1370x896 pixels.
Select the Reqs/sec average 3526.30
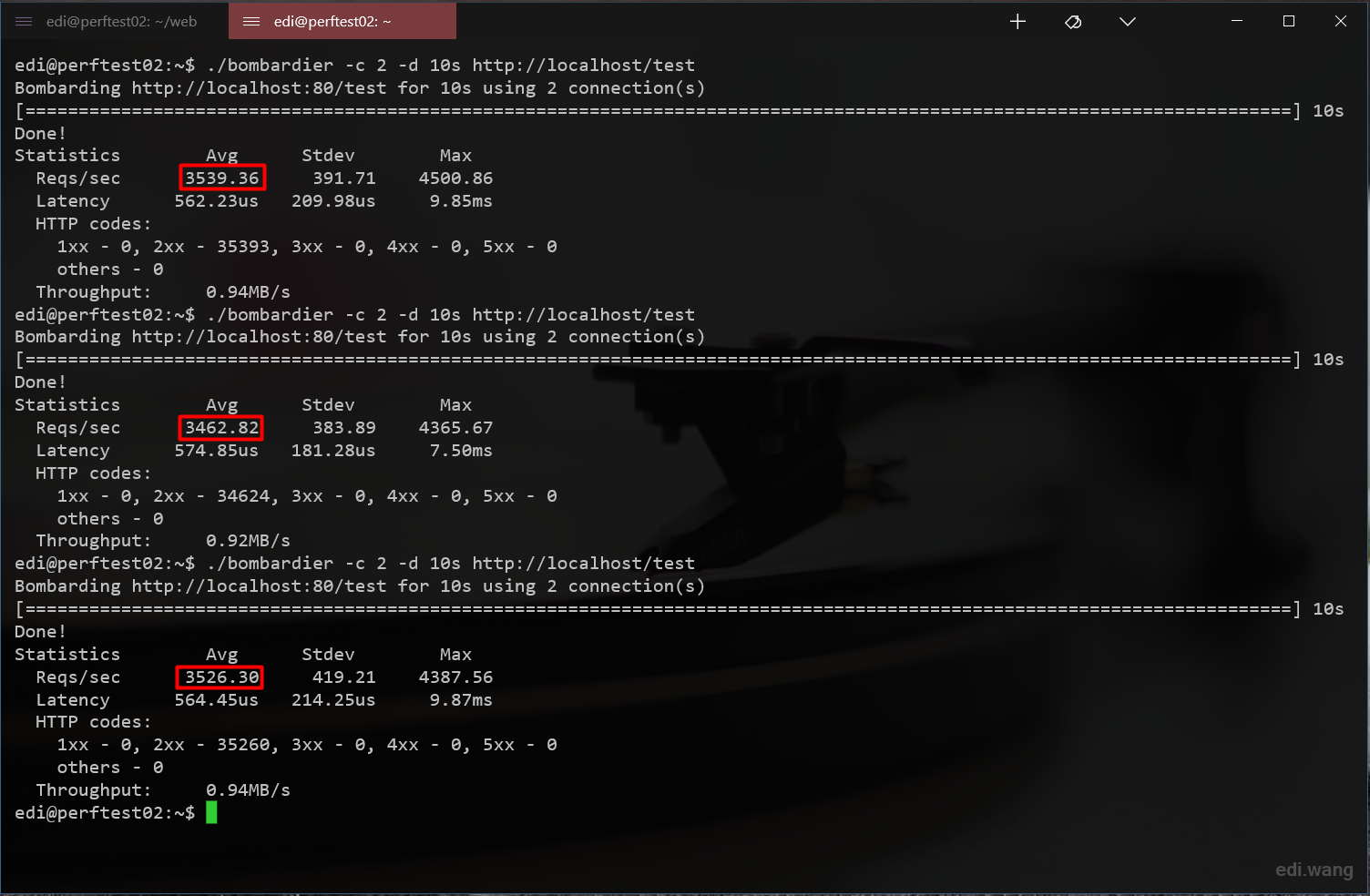(220, 677)
